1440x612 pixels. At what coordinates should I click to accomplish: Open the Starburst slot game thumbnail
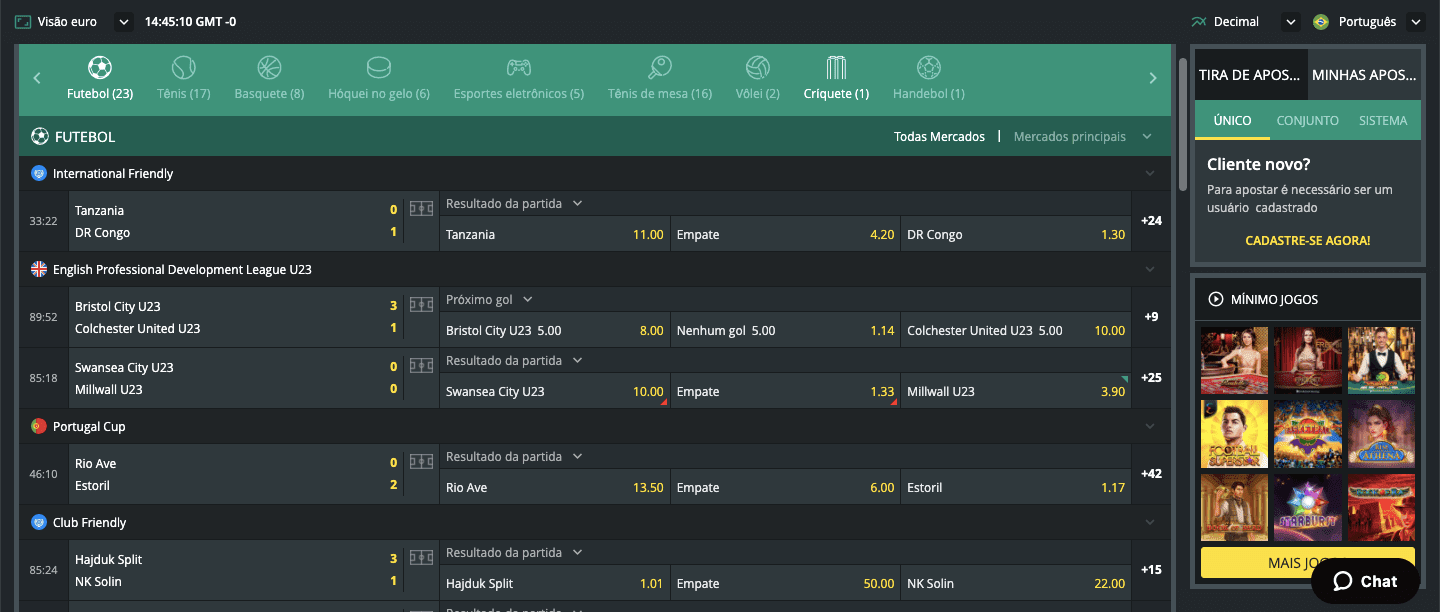pyautogui.click(x=1307, y=507)
